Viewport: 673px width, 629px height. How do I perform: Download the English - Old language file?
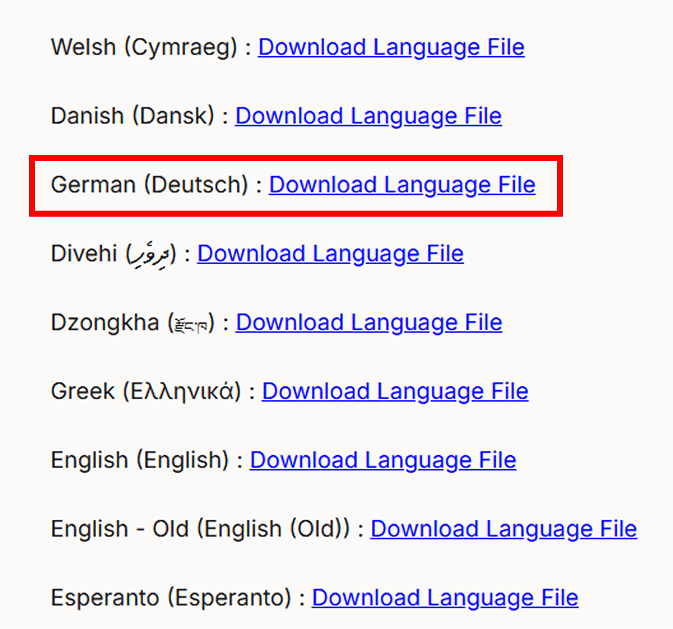point(504,530)
